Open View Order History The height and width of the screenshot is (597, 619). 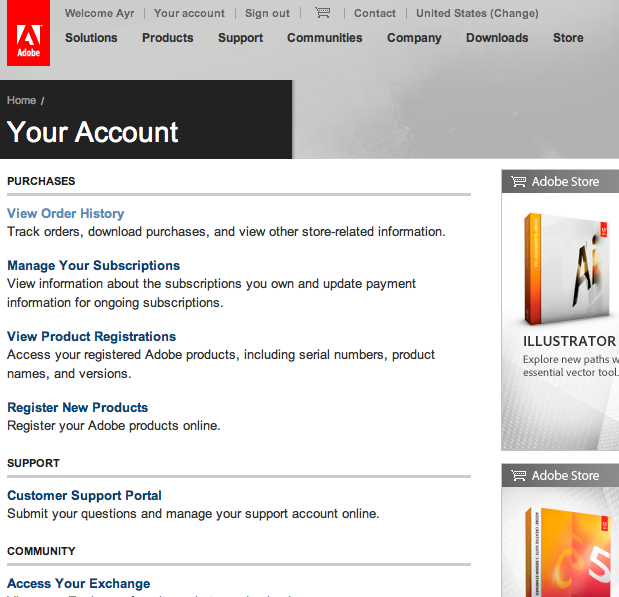[x=66, y=213]
